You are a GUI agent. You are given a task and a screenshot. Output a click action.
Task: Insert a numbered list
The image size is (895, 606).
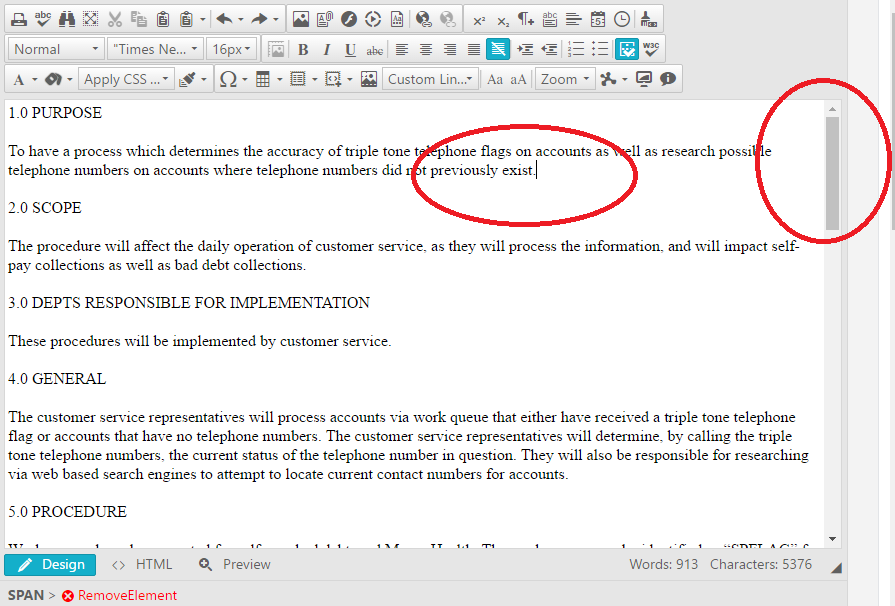tap(576, 49)
